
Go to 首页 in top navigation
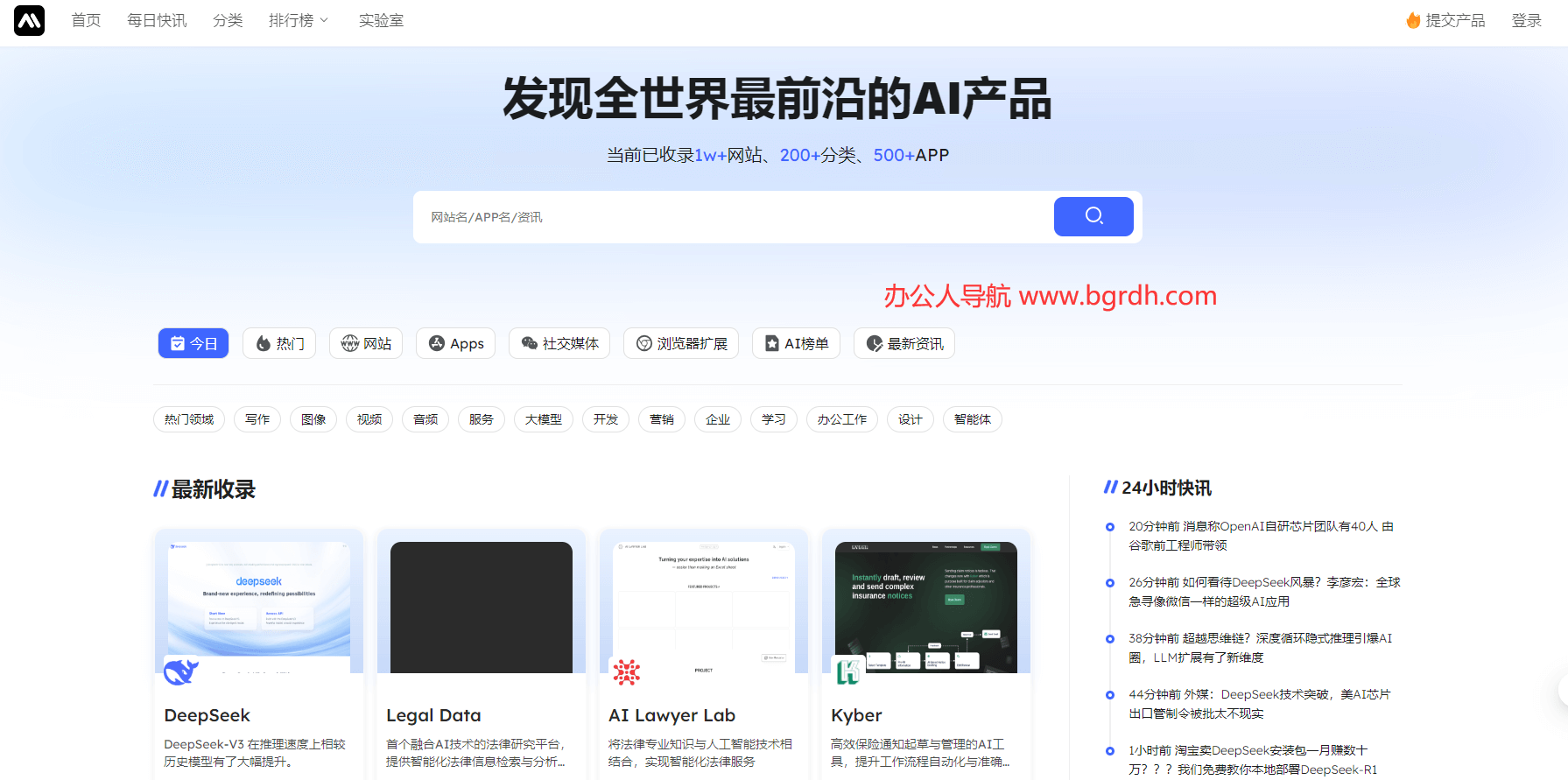tap(86, 20)
